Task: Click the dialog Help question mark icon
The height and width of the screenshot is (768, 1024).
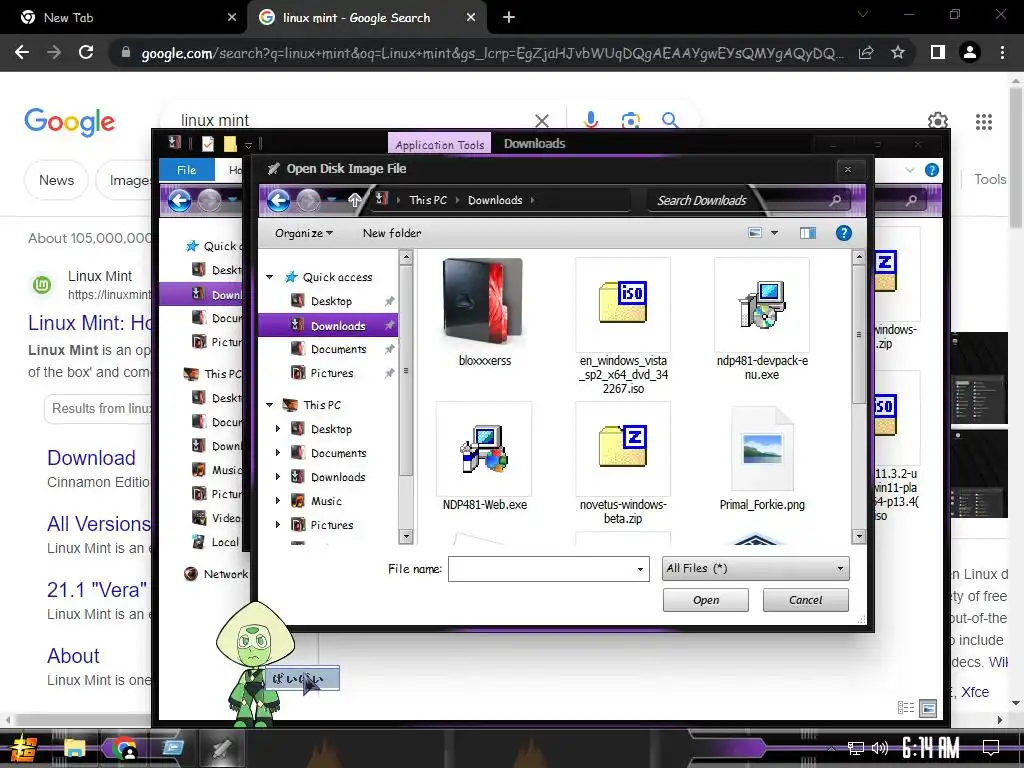Action: pyautogui.click(x=844, y=233)
